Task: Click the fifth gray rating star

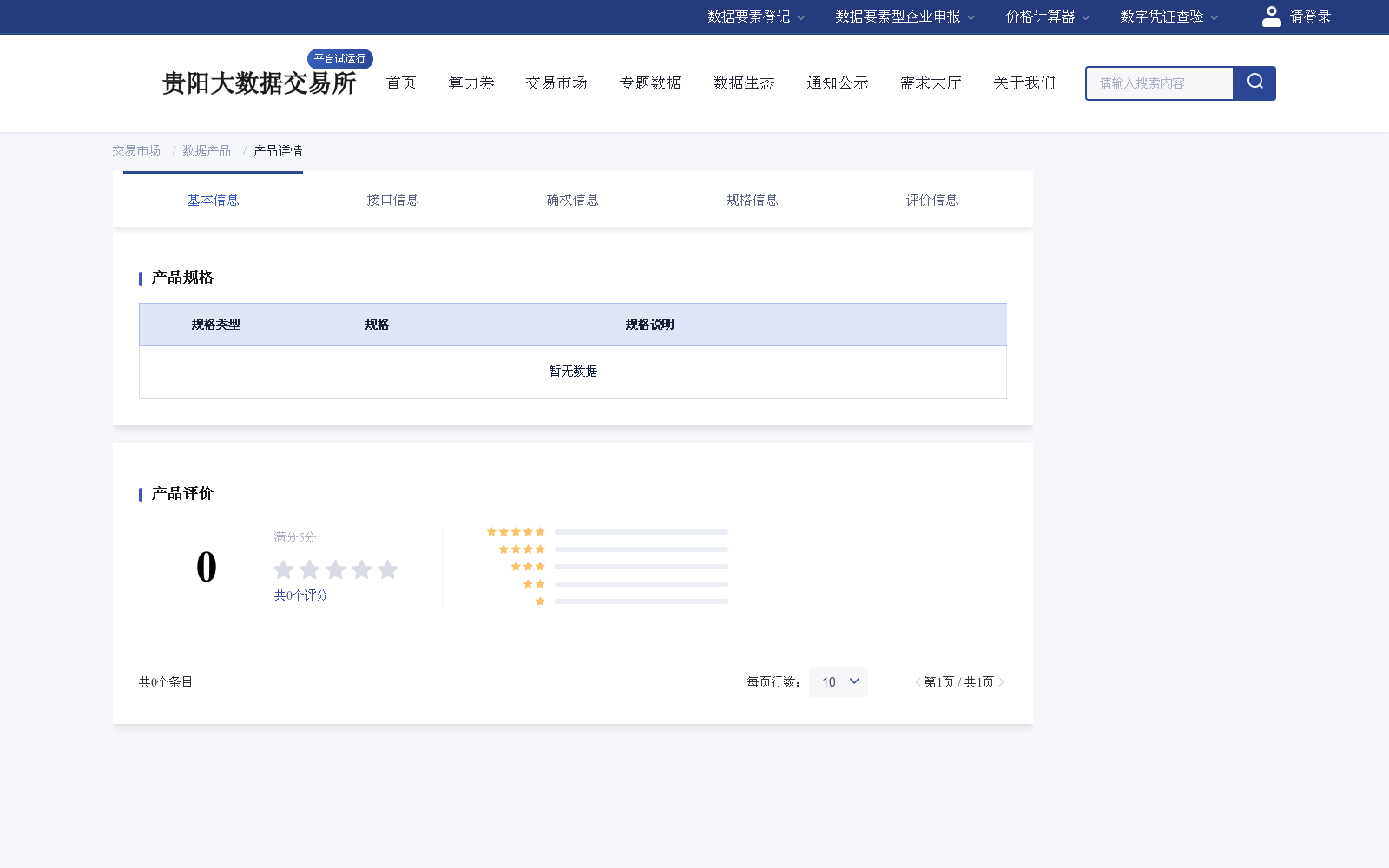Action: [x=388, y=569]
